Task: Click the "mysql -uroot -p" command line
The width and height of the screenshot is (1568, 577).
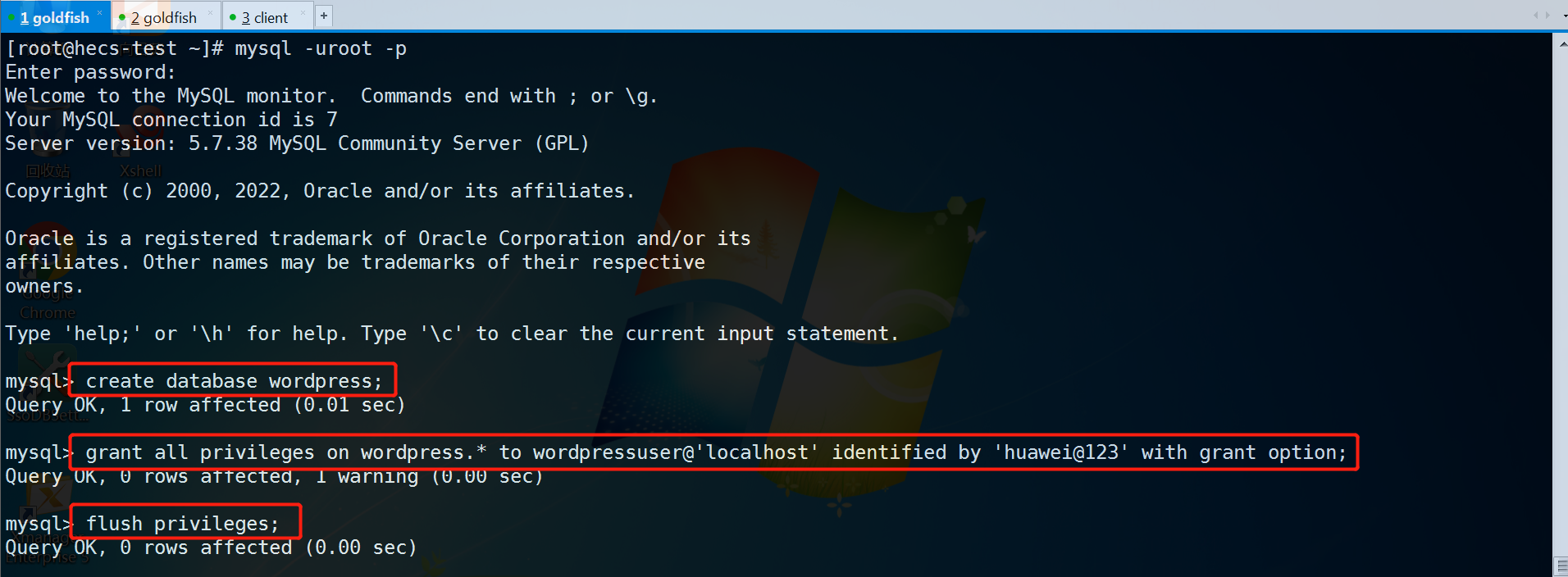Action: pyautogui.click(x=320, y=49)
